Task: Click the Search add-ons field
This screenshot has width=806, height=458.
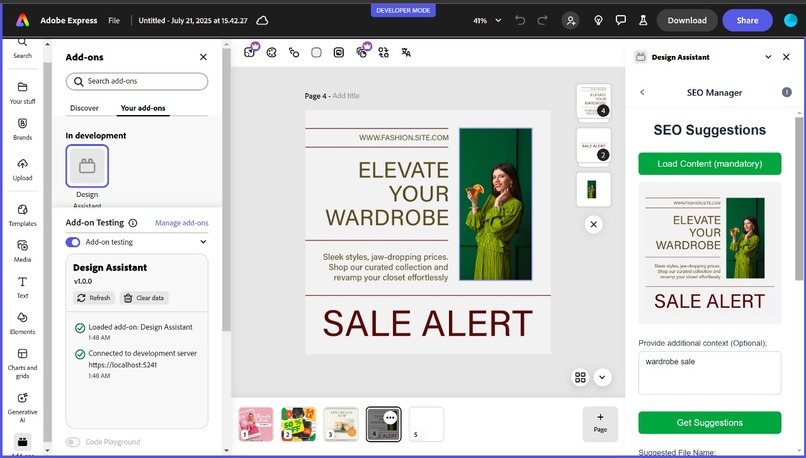Action: coord(137,81)
